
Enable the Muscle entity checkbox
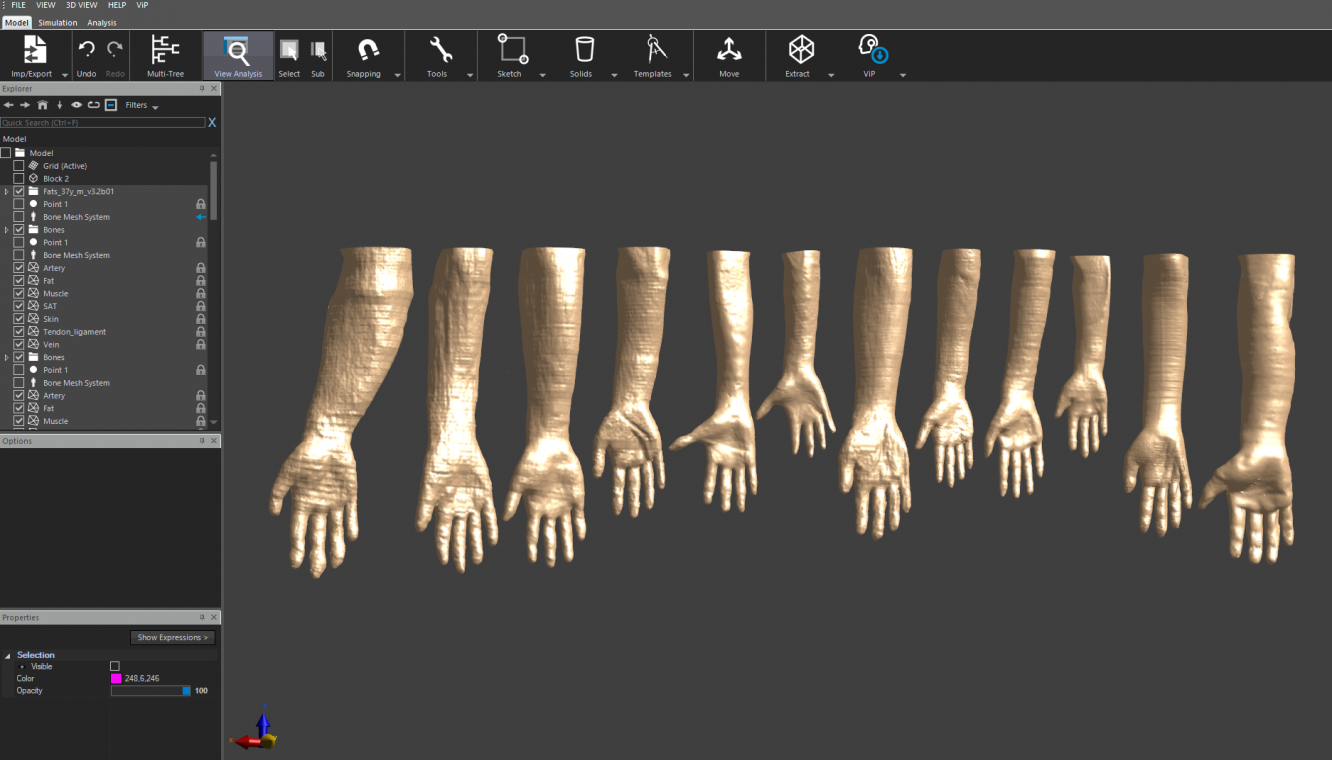(x=18, y=293)
